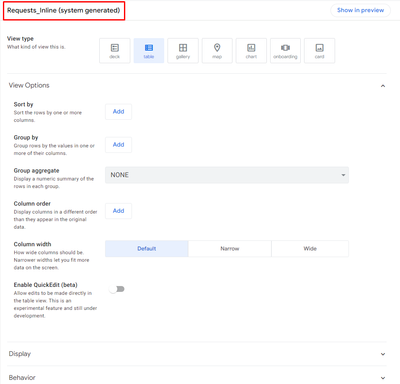Screen dimensions: 400x384
Task: Click Show in preview button
Action: [x=360, y=10]
